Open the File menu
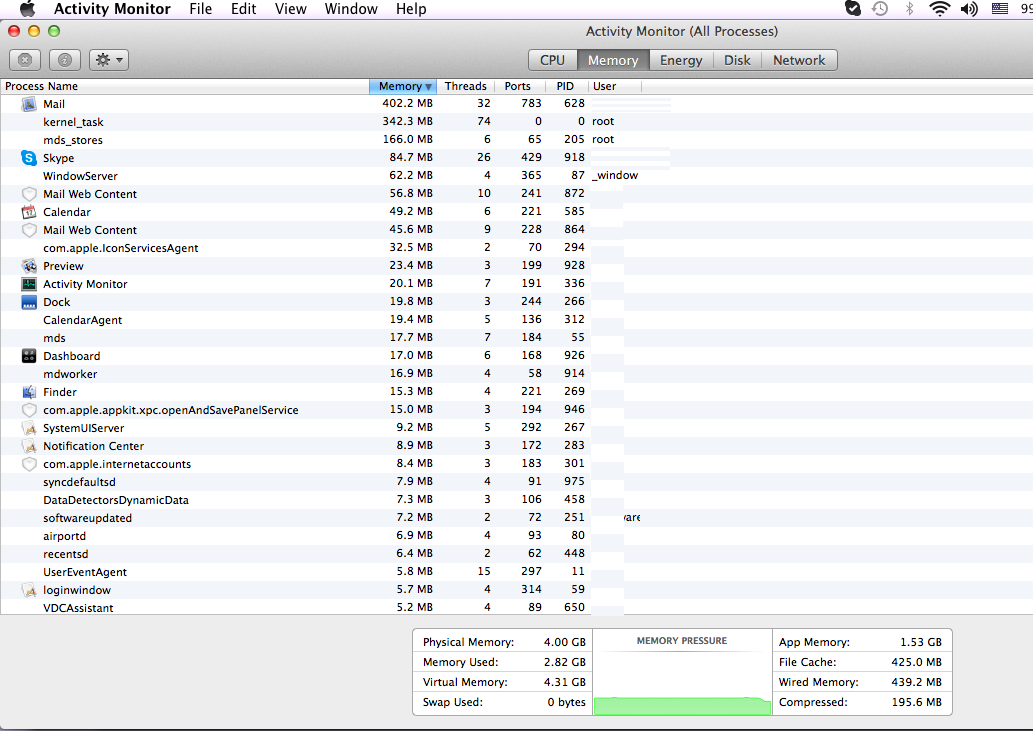Viewport: 1033px width, 731px height. click(201, 9)
